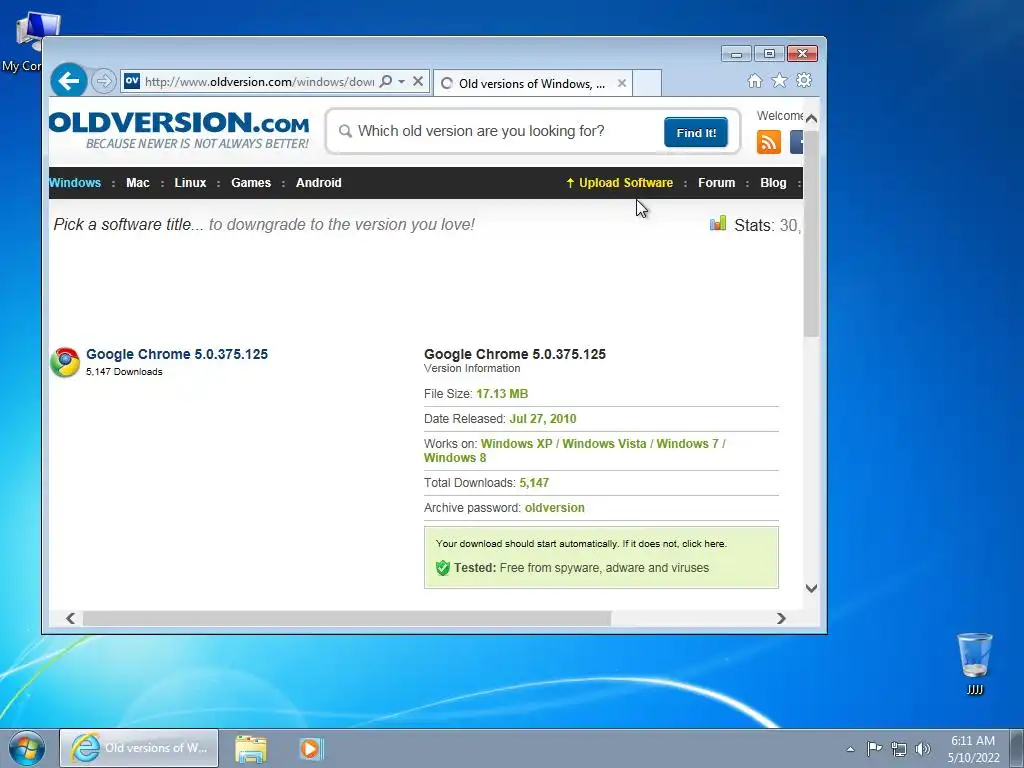This screenshot has width=1024, height=768.
Task: Click the 'click here' download notice
Action: click(x=704, y=543)
